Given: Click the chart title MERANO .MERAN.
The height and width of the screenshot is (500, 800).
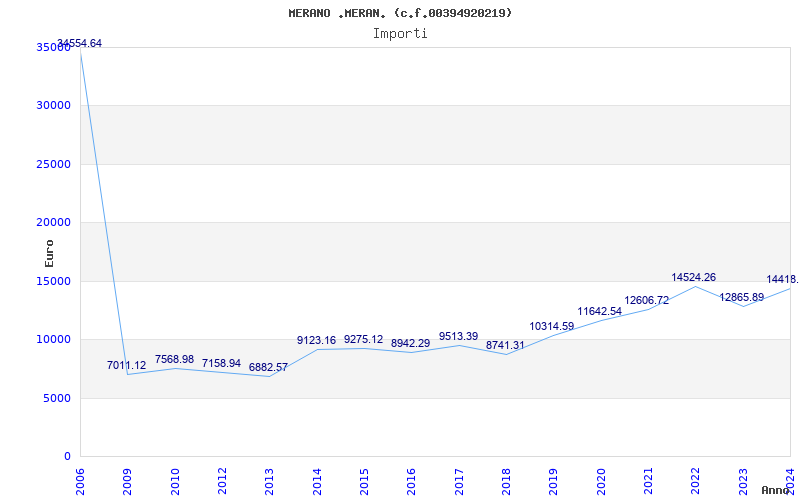Looking at the screenshot, I should (x=400, y=13).
